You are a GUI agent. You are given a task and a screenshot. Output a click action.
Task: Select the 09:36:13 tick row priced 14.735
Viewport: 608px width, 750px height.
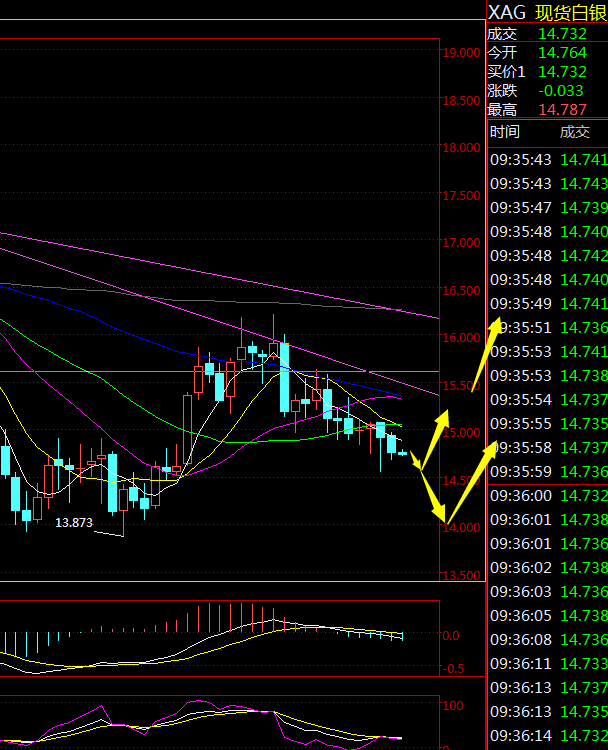(548, 712)
